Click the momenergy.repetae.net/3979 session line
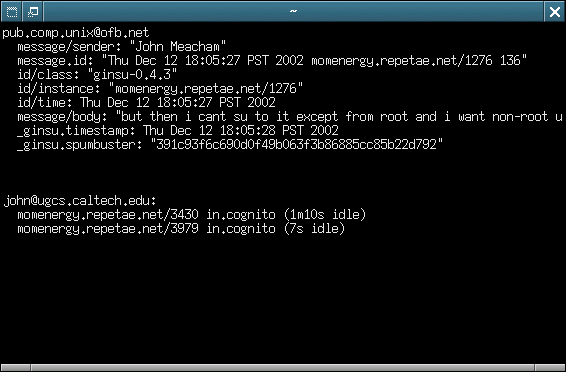Viewport: 566px width, 372px height. (181, 229)
